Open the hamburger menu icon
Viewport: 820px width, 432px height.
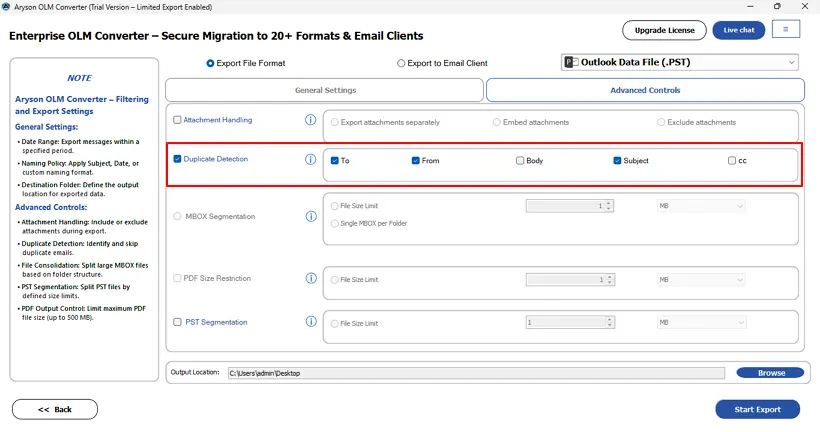(x=785, y=30)
